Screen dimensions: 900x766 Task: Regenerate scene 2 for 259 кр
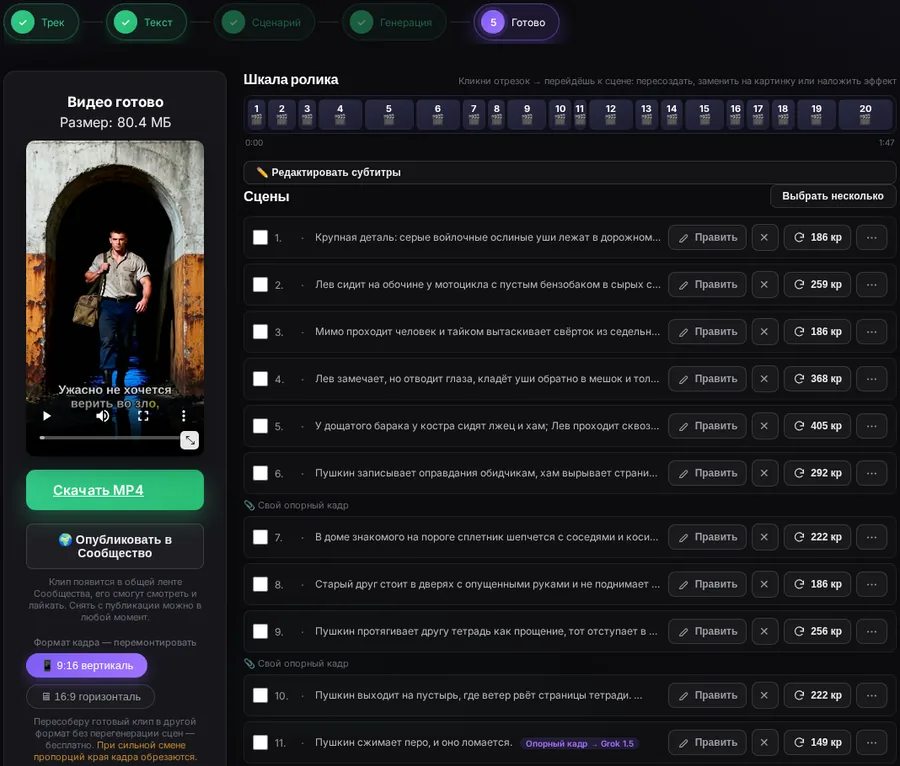(x=817, y=285)
